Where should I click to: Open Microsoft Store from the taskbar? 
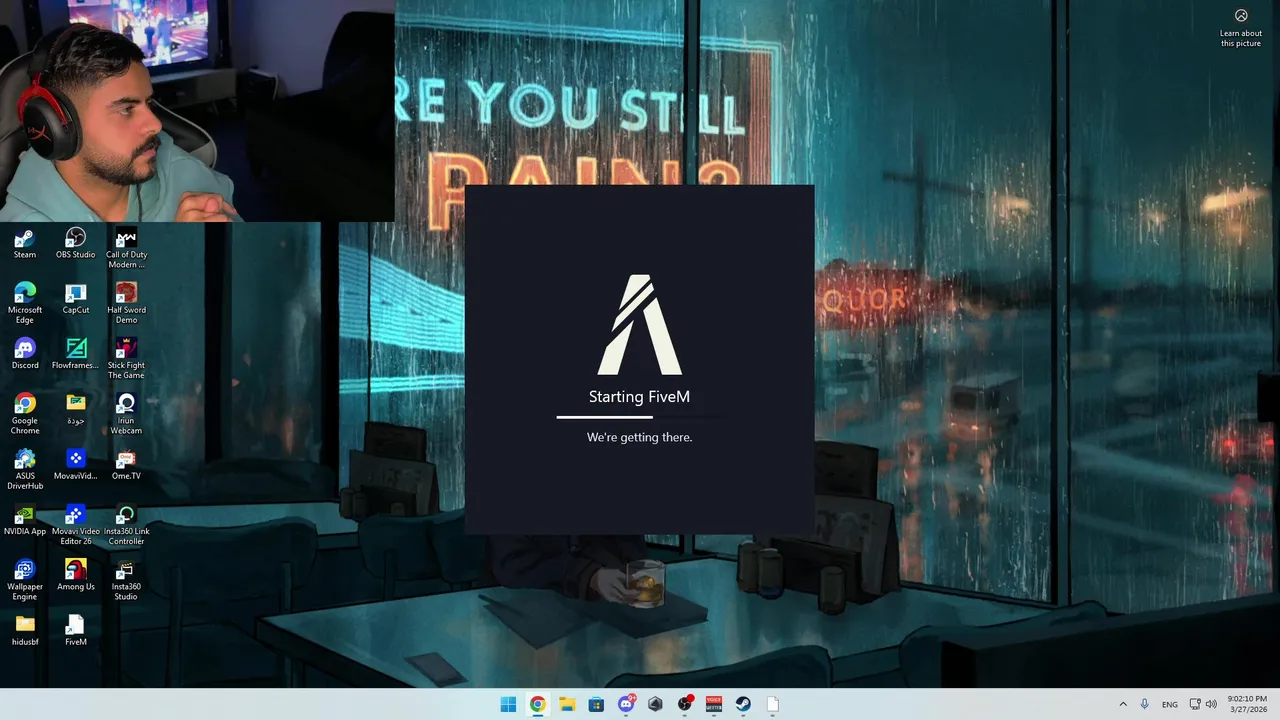point(596,704)
